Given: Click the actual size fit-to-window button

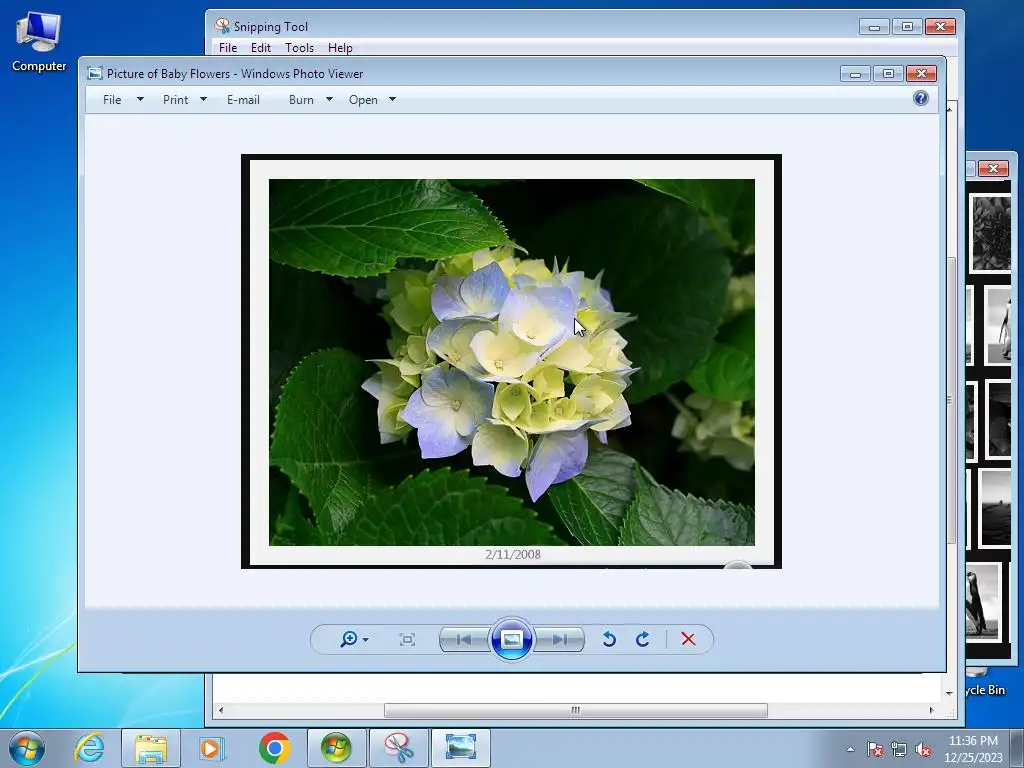Looking at the screenshot, I should pyautogui.click(x=407, y=639).
